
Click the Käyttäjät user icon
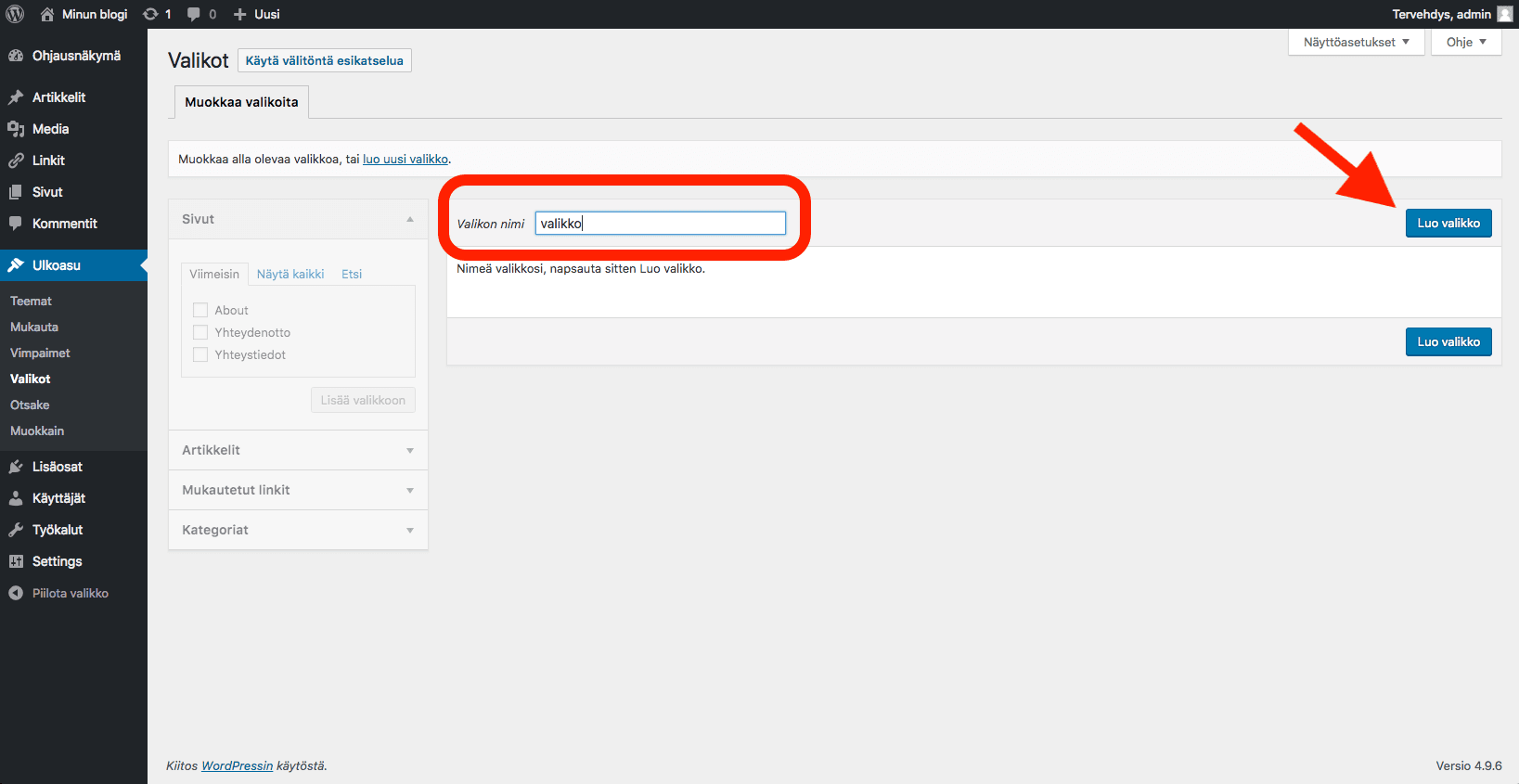(16, 498)
